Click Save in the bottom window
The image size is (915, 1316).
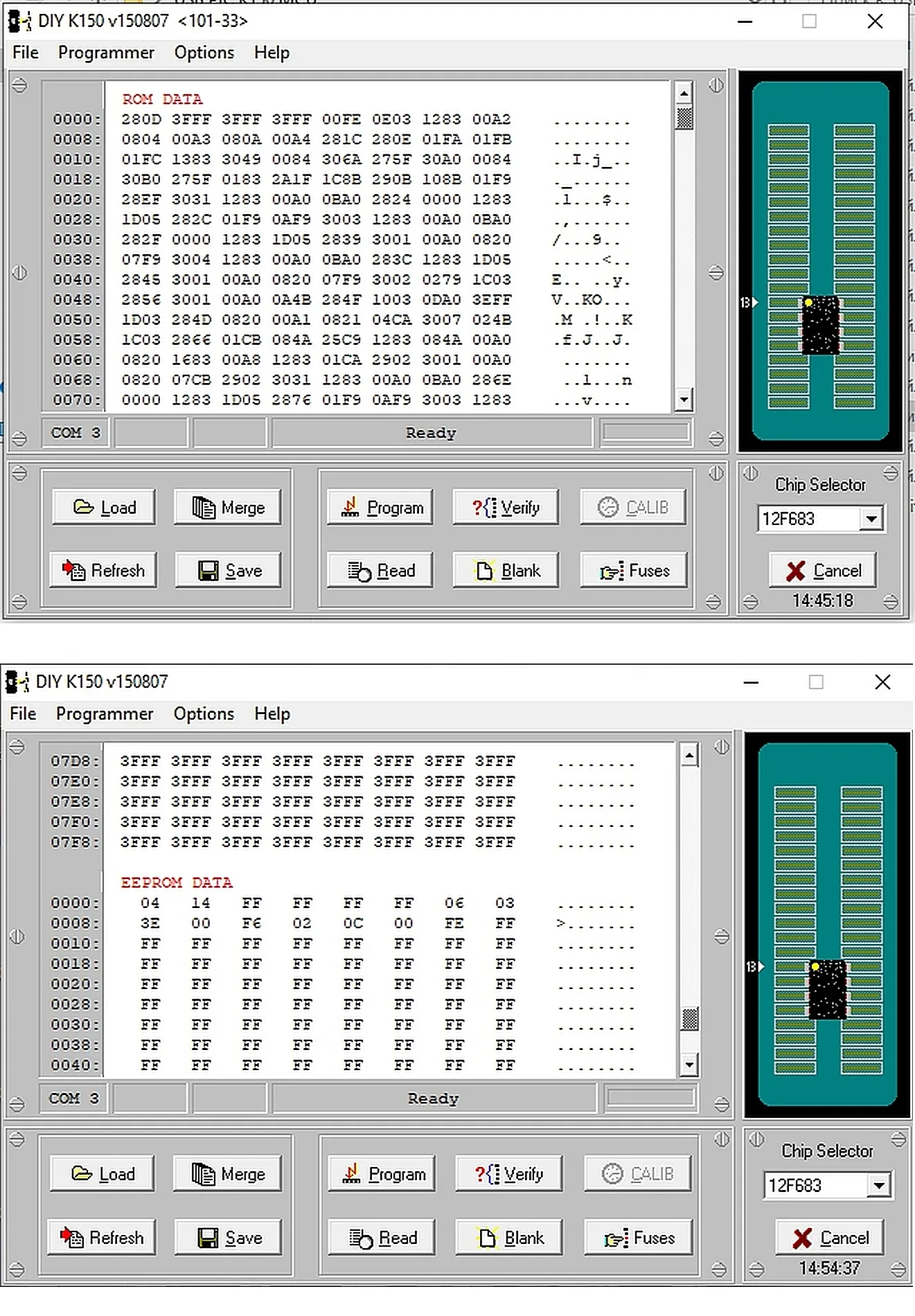[x=229, y=1238]
